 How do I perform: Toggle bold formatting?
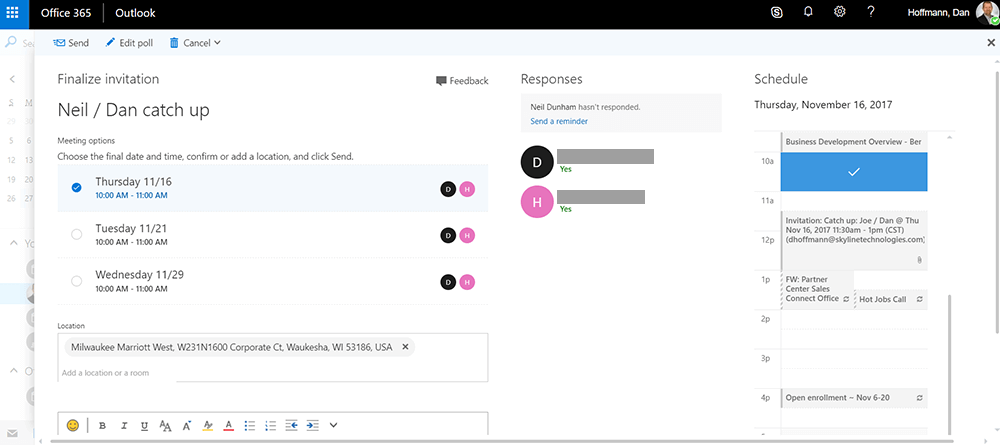click(x=102, y=425)
